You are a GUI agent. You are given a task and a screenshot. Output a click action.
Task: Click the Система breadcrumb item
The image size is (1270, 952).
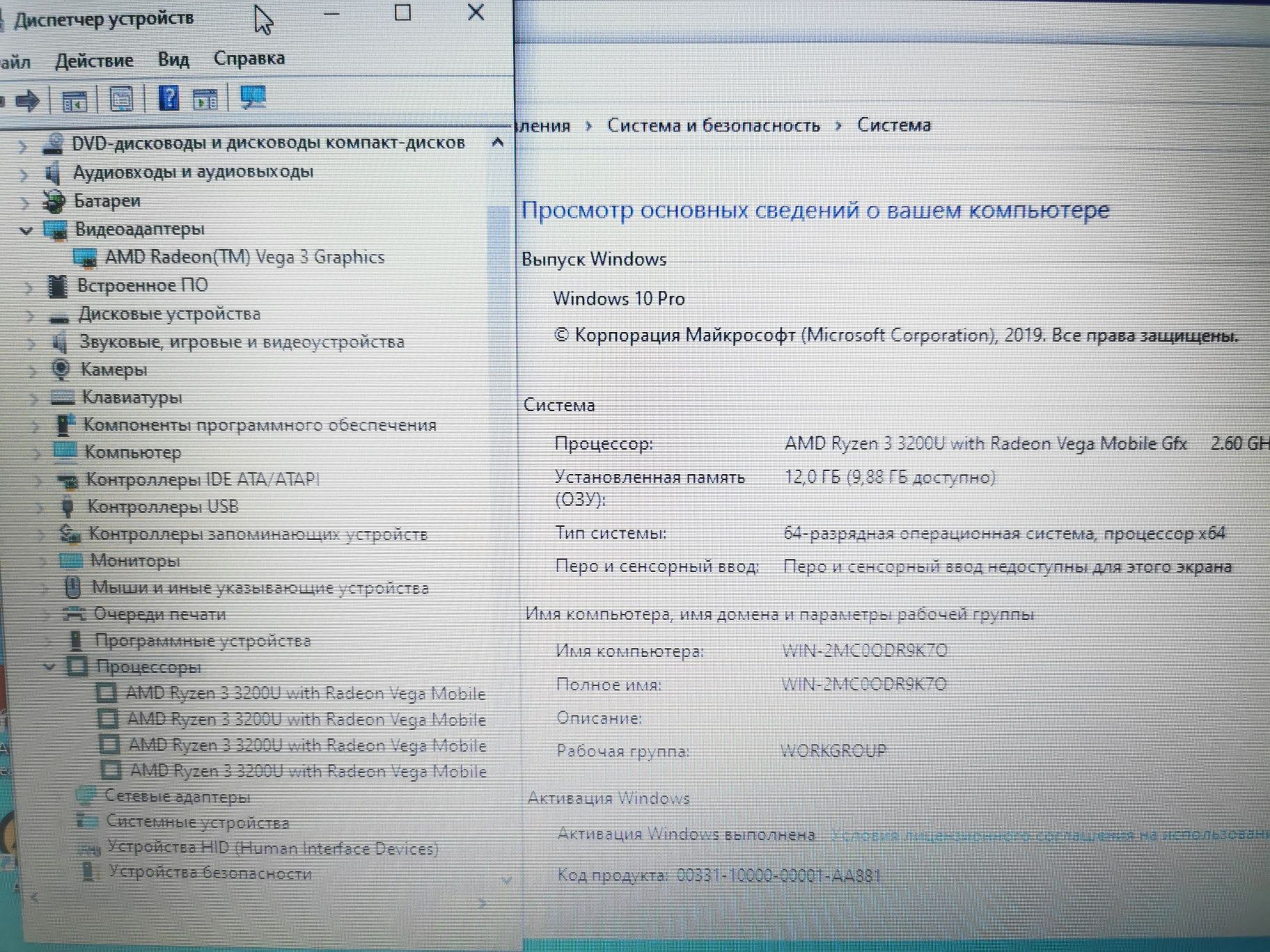(x=894, y=125)
